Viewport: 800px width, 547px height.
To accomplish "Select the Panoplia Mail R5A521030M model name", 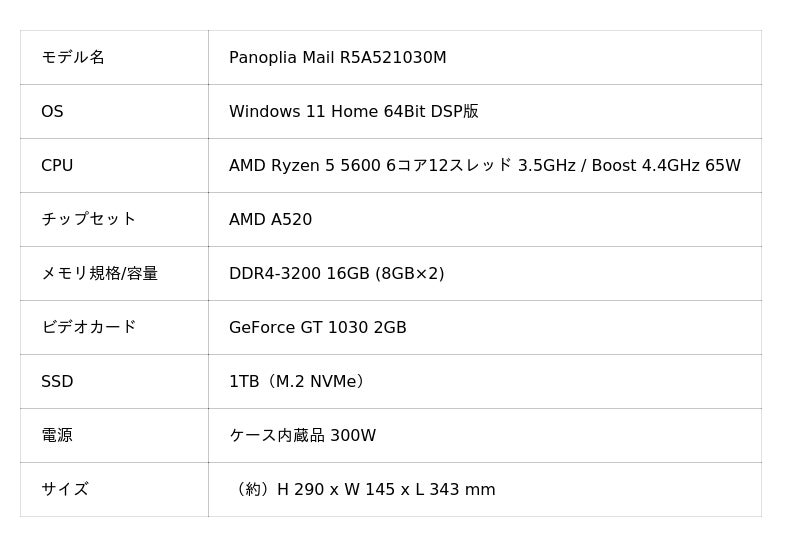I will (337, 58).
